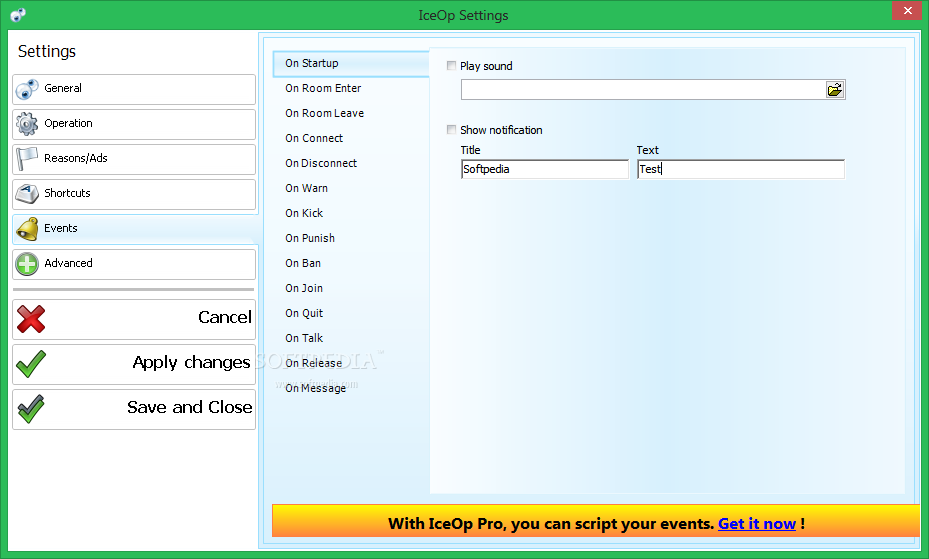Click the General eyeballs icon

(27, 89)
